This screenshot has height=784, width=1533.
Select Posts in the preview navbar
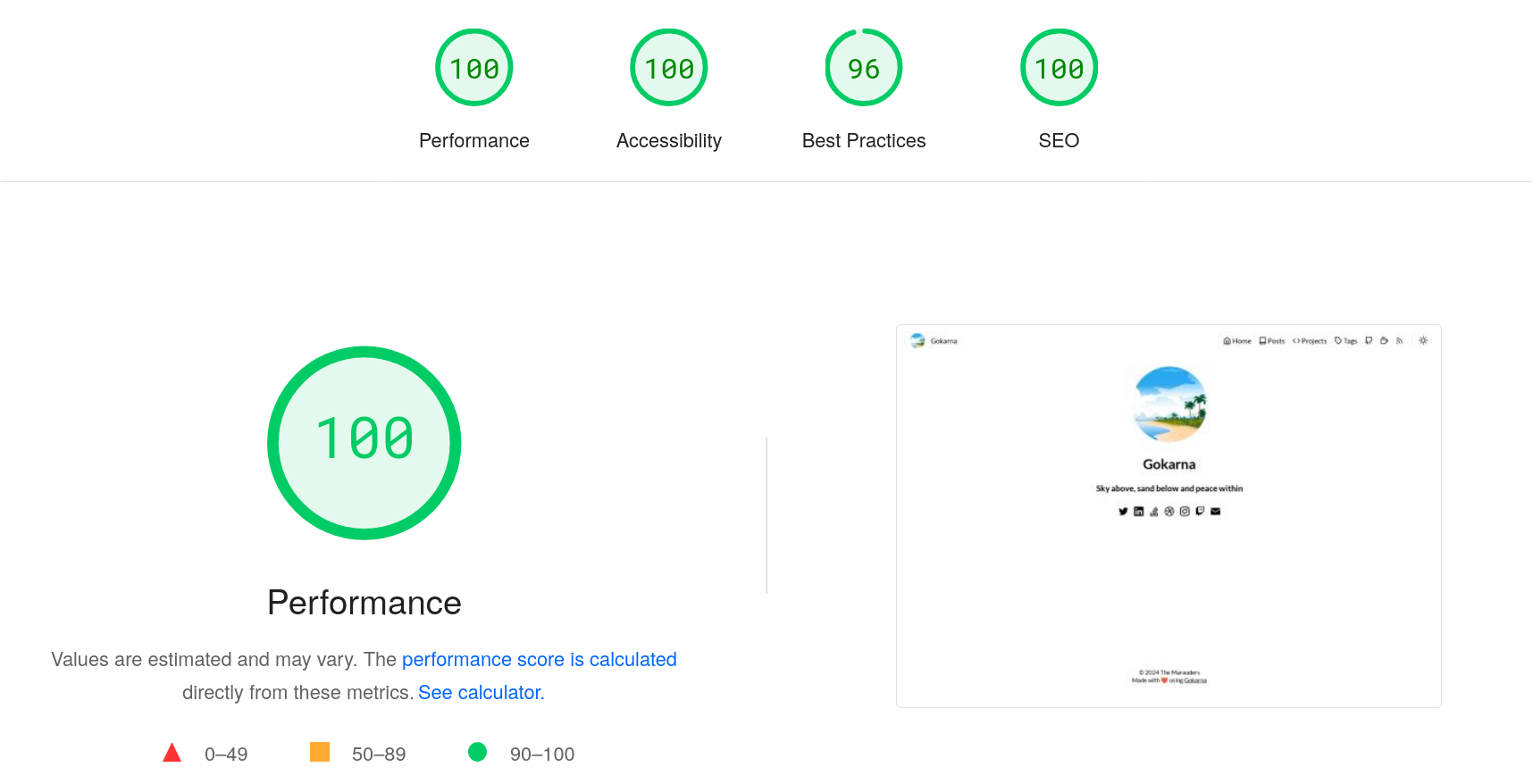click(x=1272, y=341)
